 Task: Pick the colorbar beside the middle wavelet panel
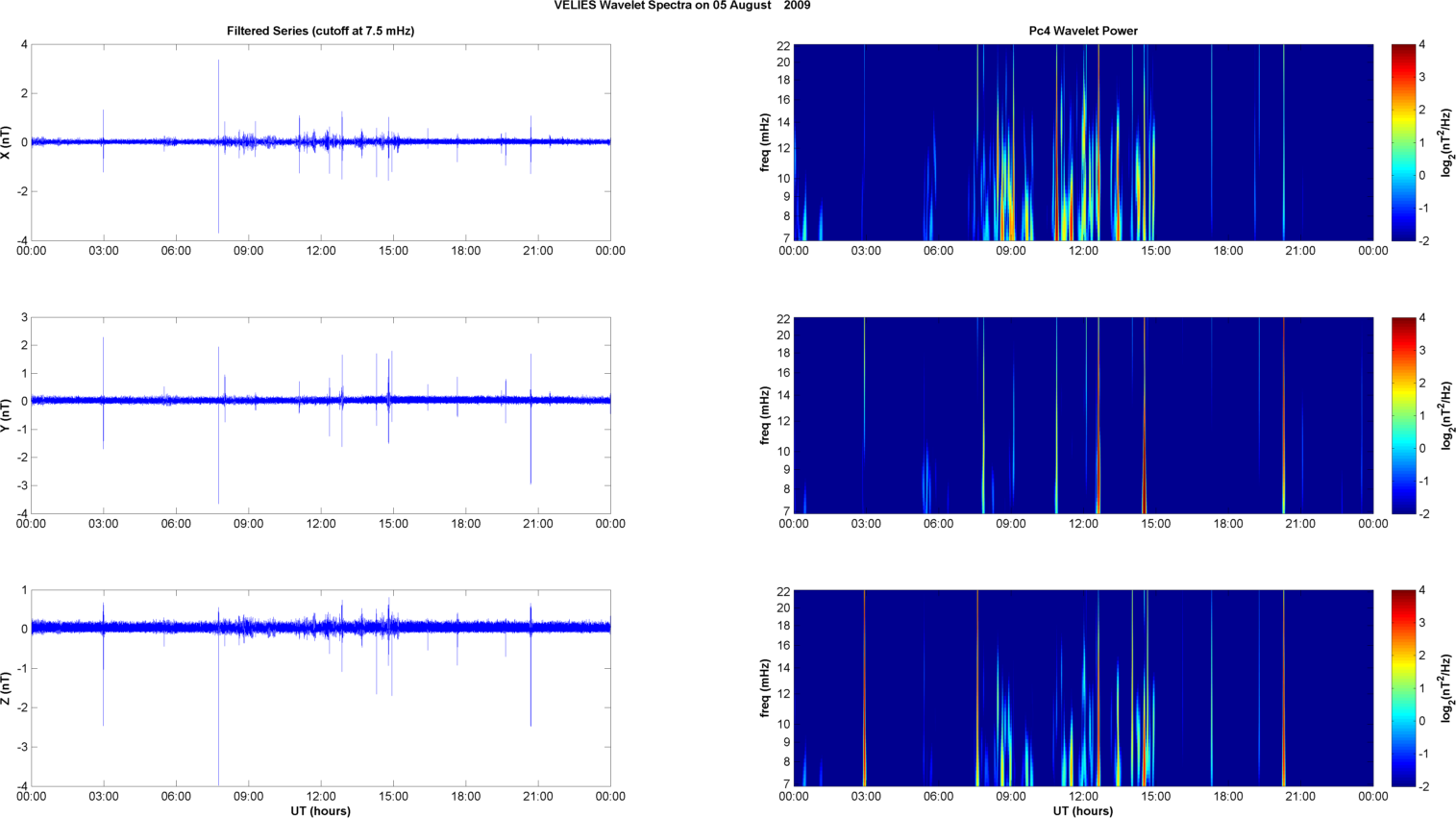[1403, 415]
